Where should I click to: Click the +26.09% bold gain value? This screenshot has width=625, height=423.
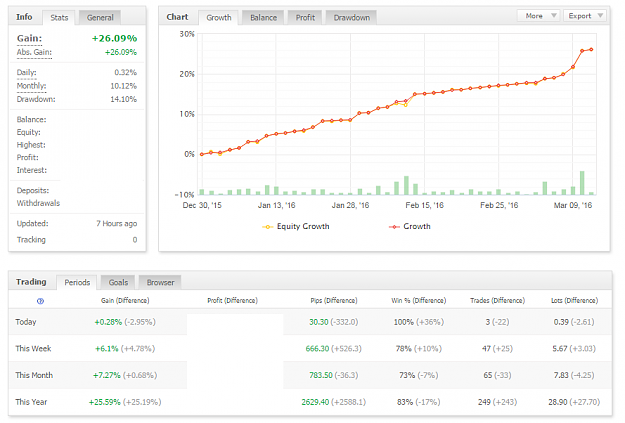(x=114, y=38)
